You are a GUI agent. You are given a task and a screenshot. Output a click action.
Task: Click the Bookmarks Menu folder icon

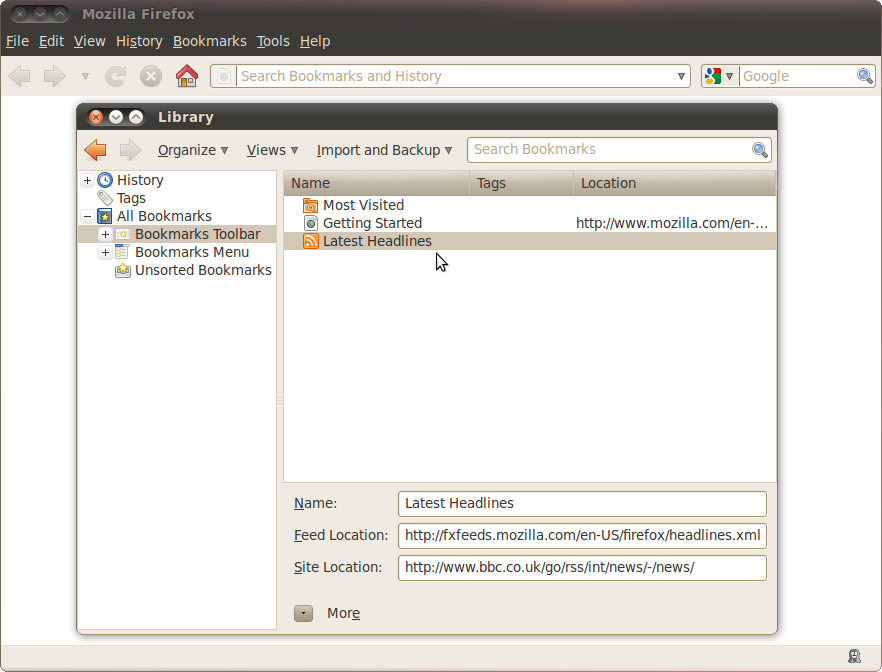tap(122, 252)
